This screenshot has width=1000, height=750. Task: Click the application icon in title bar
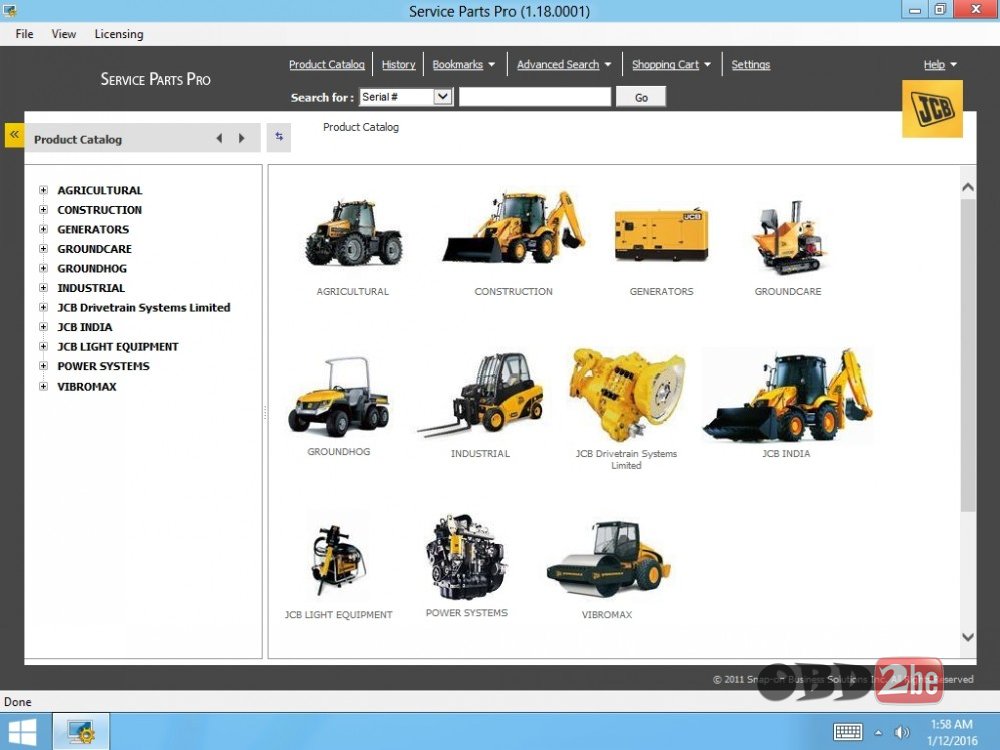(10, 10)
